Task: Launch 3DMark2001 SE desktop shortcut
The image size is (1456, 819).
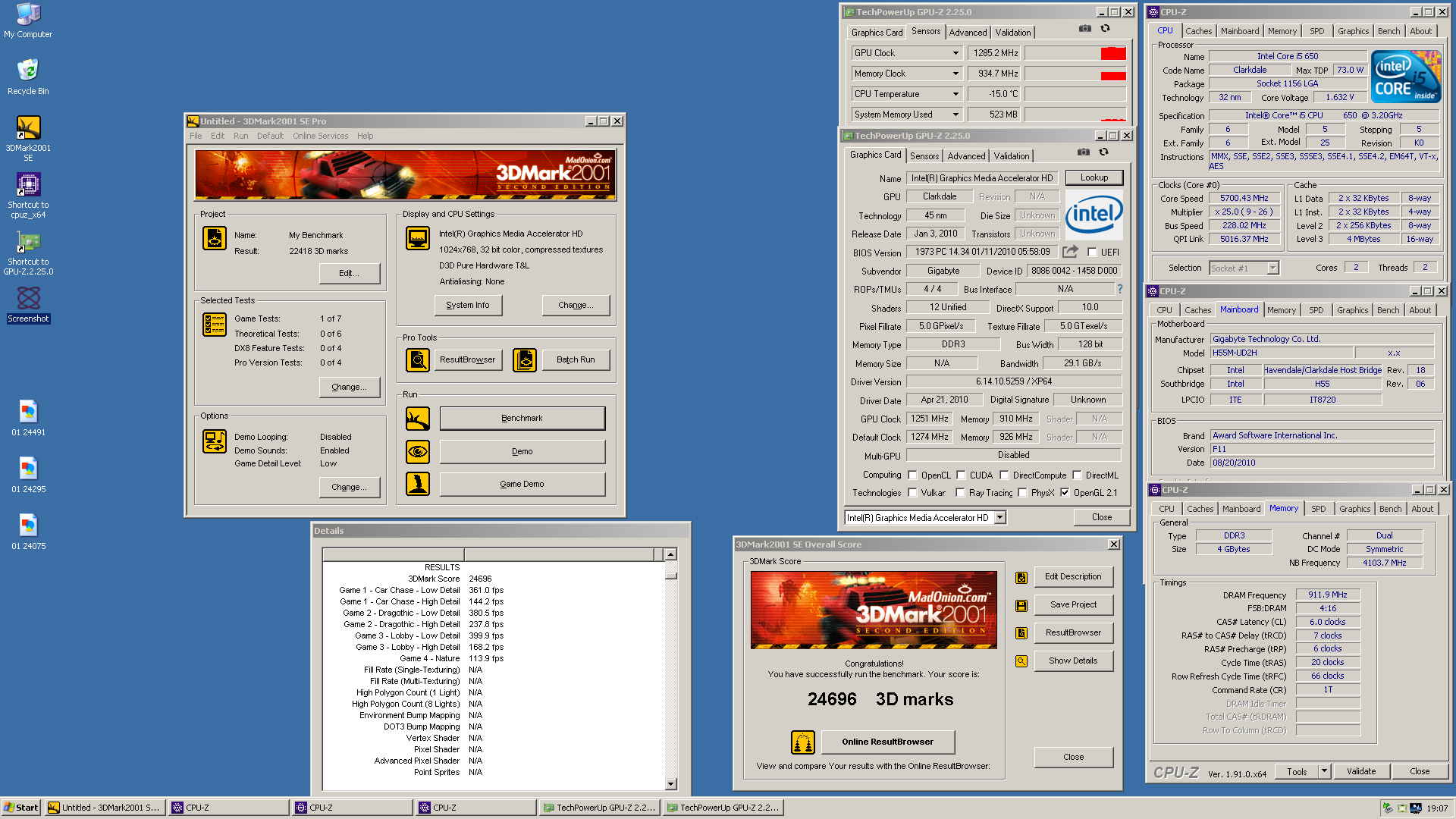Action: pos(28,138)
